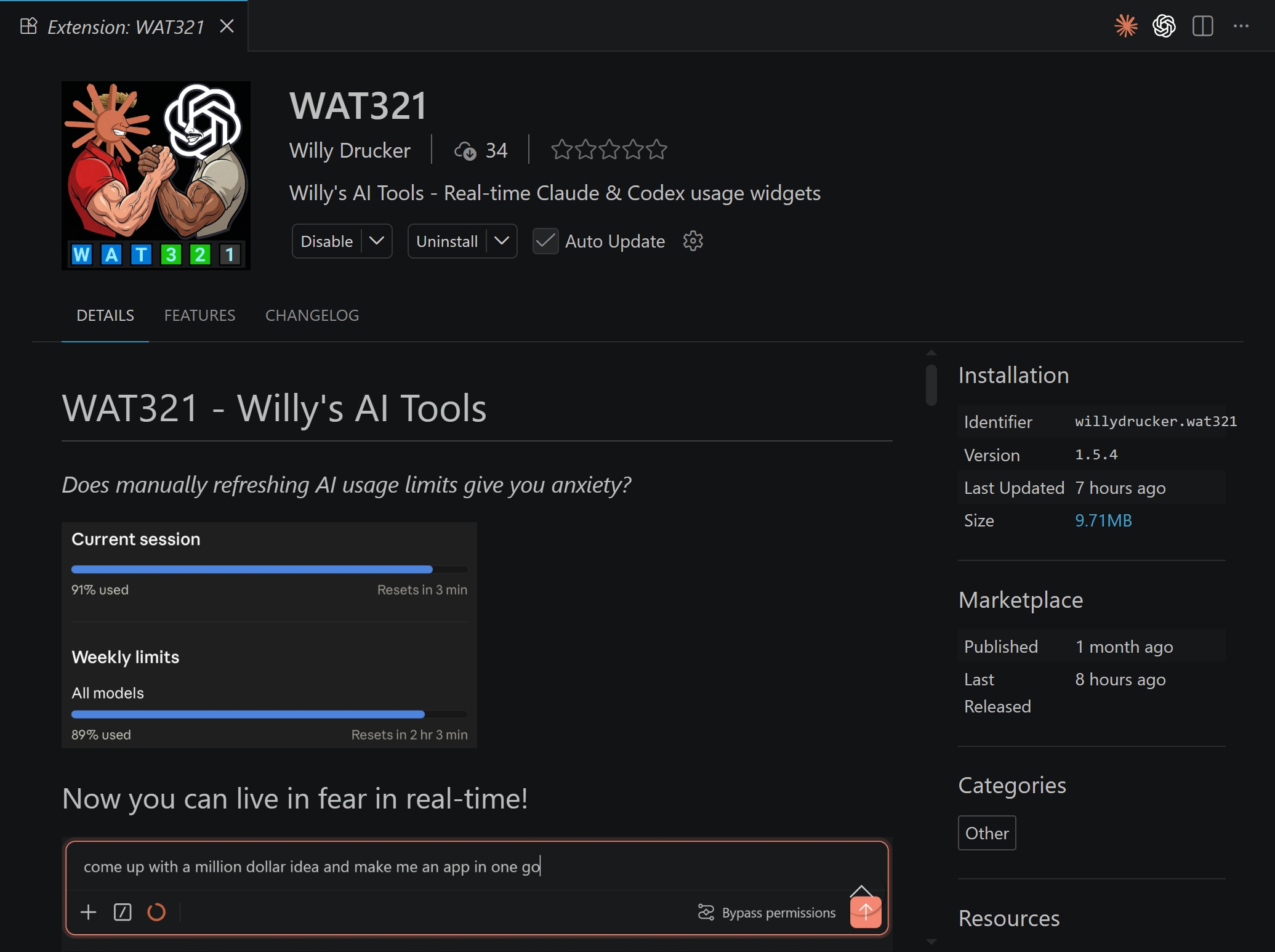The height and width of the screenshot is (952, 1275).
Task: Open the More Actions ellipsis menu
Action: pos(1241,26)
